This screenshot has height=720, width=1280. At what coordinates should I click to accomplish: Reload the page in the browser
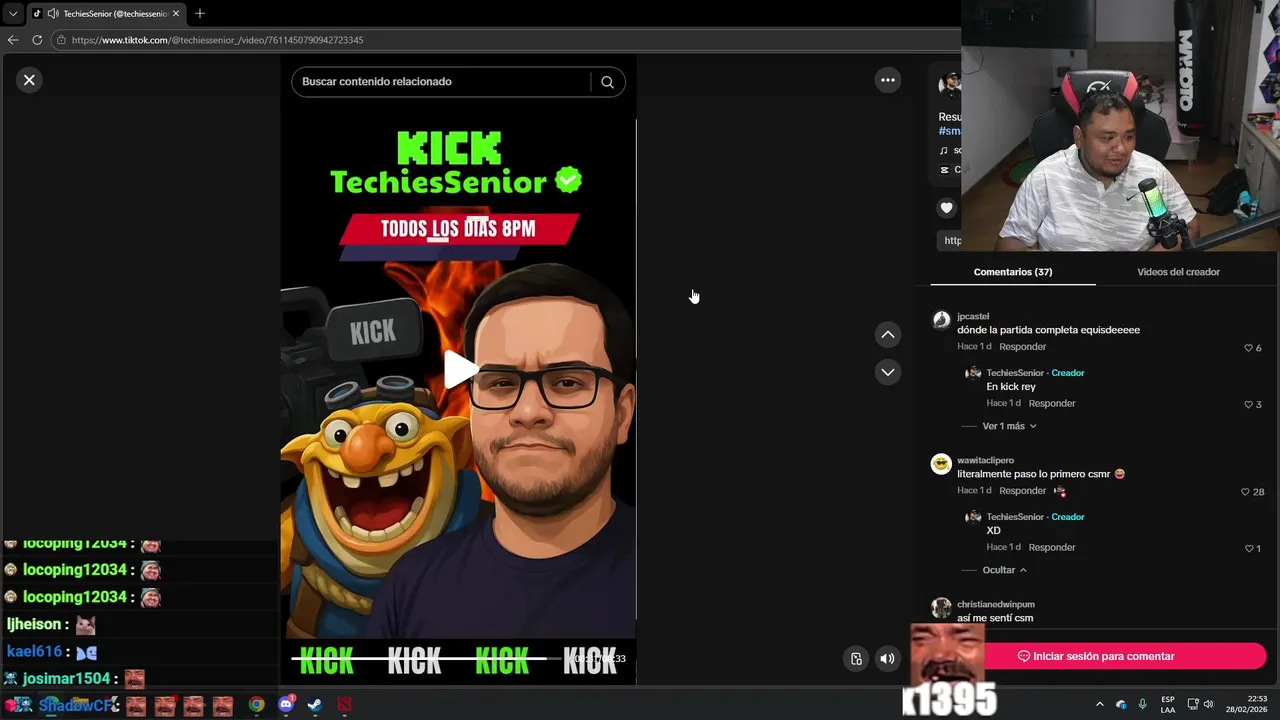click(x=37, y=40)
